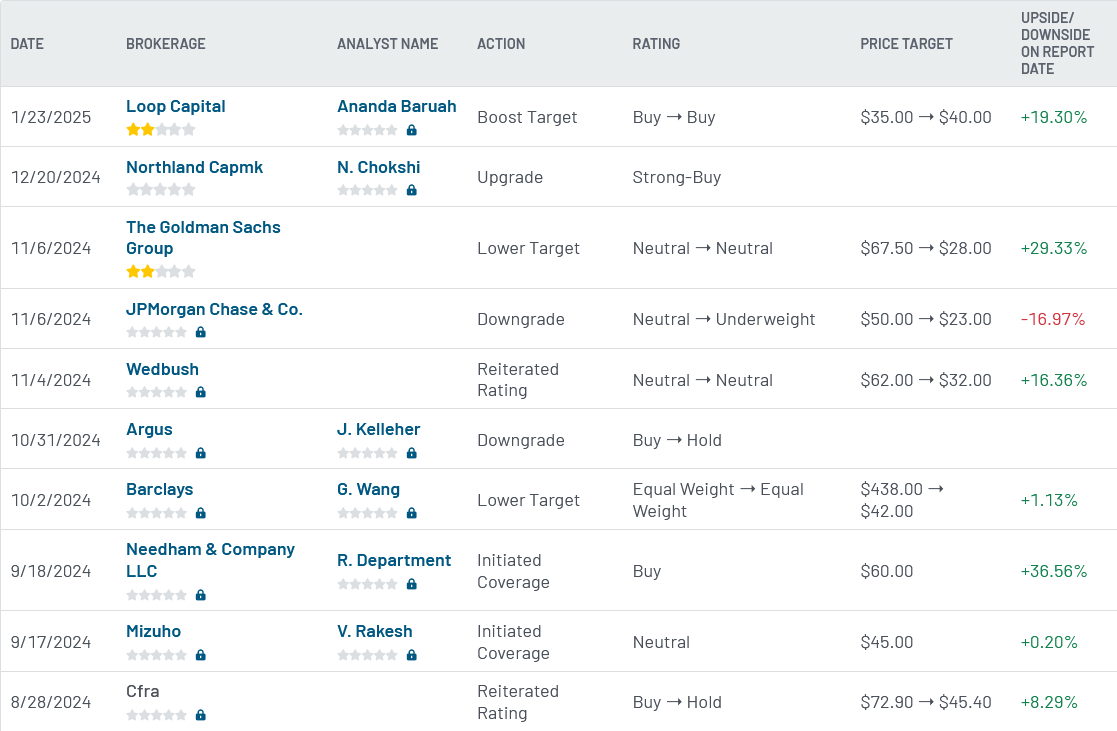
Task: Click the ACTION column header
Action: [x=501, y=43]
